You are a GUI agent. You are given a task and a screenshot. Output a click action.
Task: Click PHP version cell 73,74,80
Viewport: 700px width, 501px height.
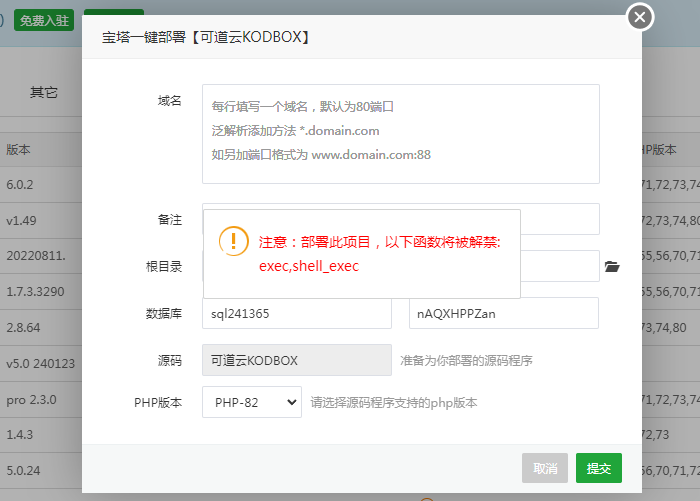(x=664, y=328)
